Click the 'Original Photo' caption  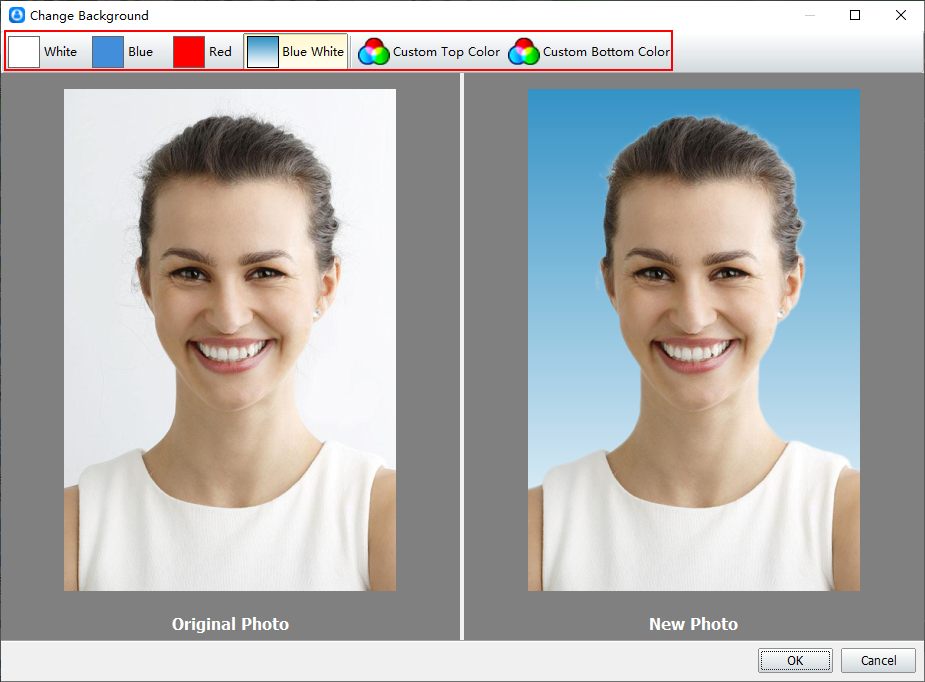[230, 624]
